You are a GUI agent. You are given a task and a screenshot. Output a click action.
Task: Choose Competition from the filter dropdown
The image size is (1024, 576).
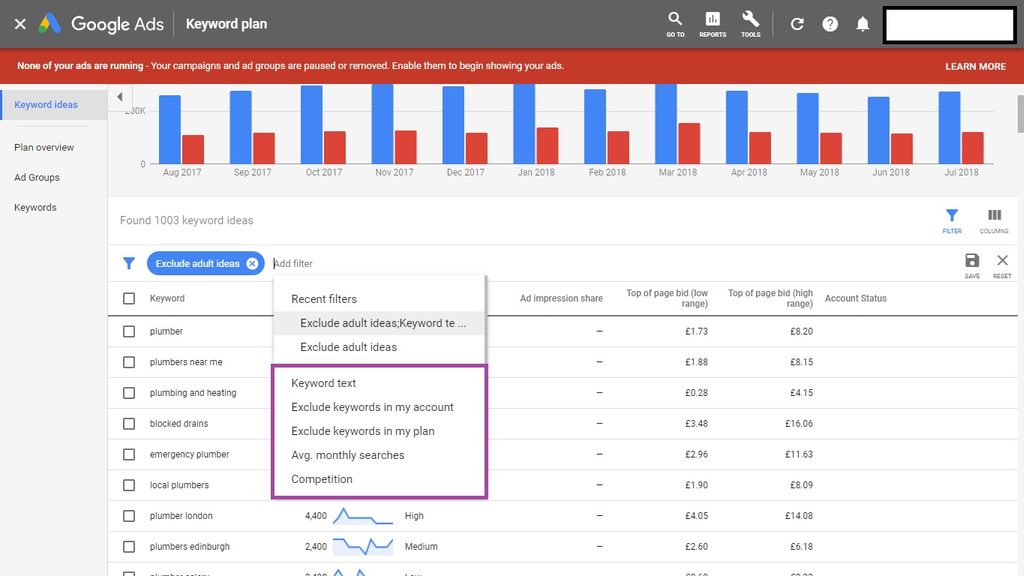pos(321,479)
